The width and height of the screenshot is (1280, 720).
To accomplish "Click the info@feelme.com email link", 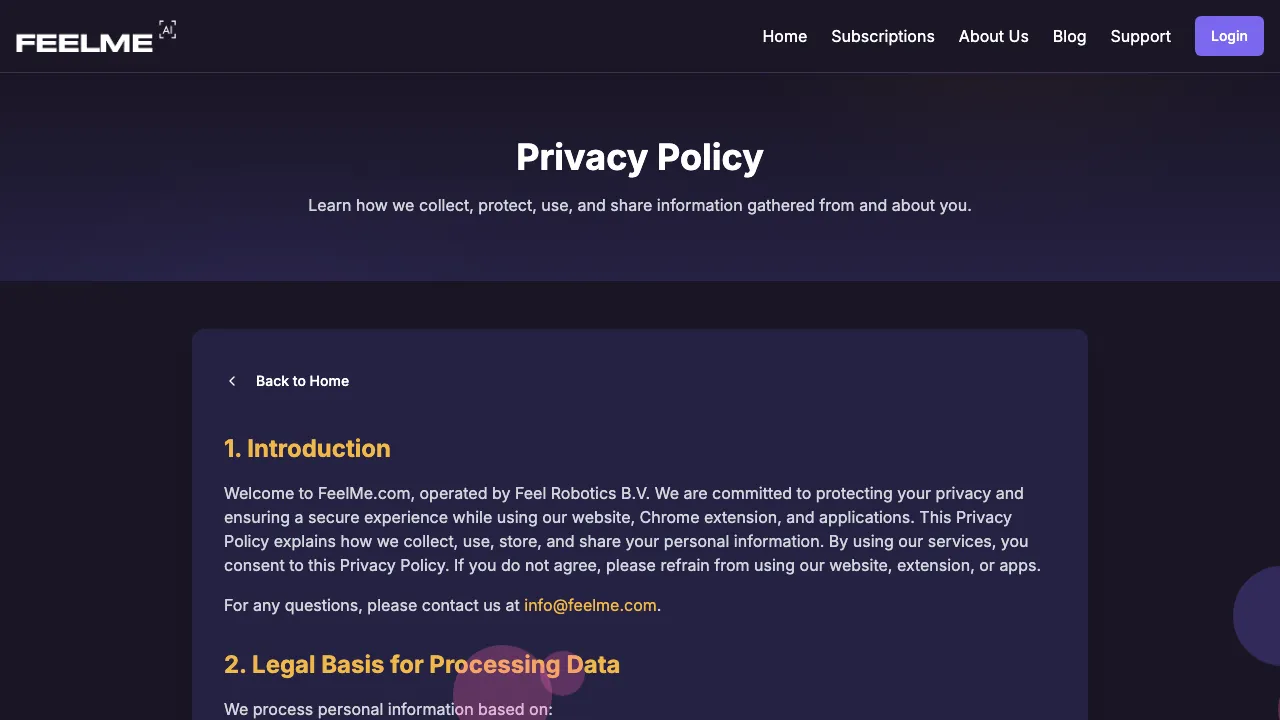I will point(590,605).
